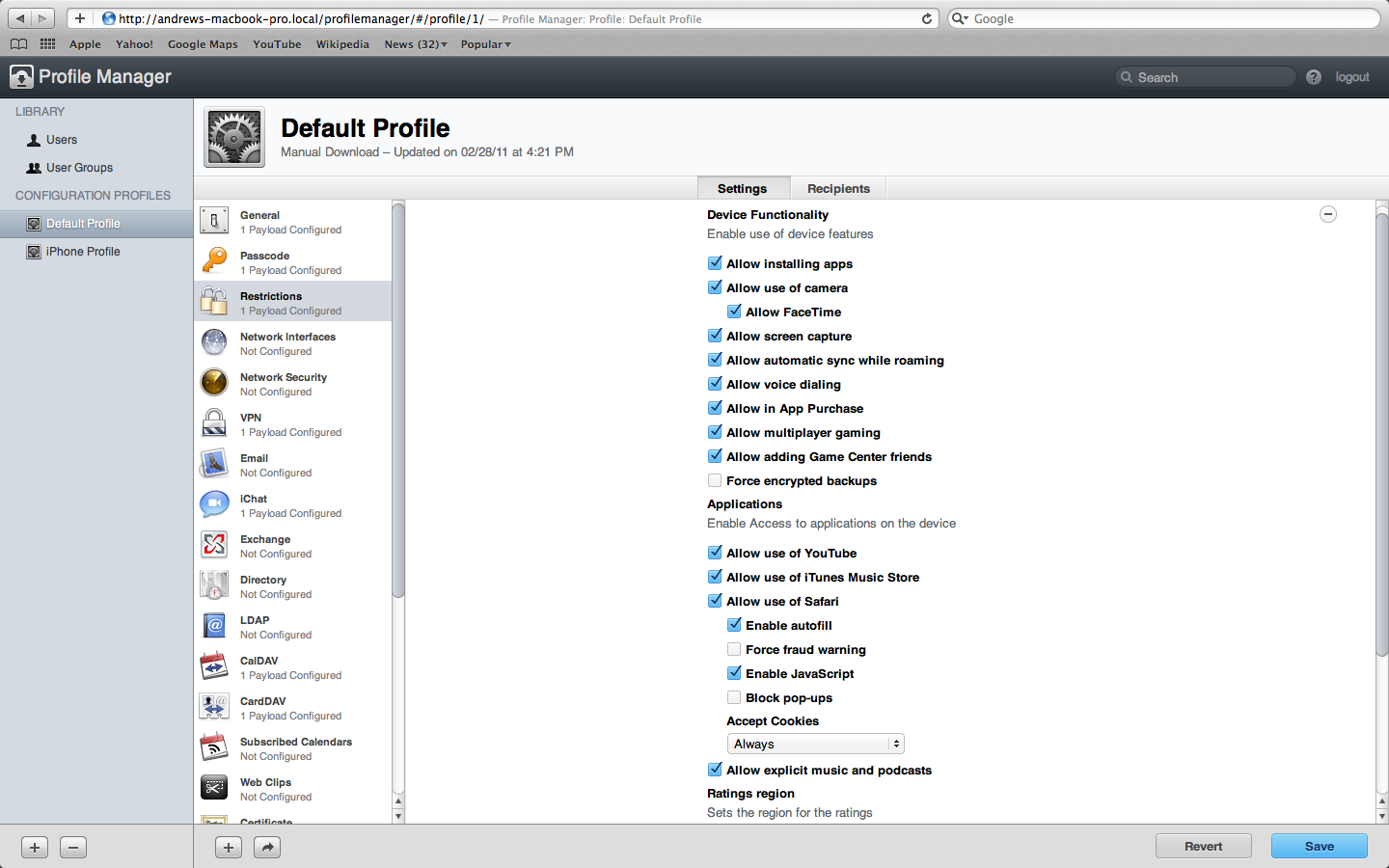Click the Profile Manager search field
The width and height of the screenshot is (1389, 868).
(x=1206, y=77)
